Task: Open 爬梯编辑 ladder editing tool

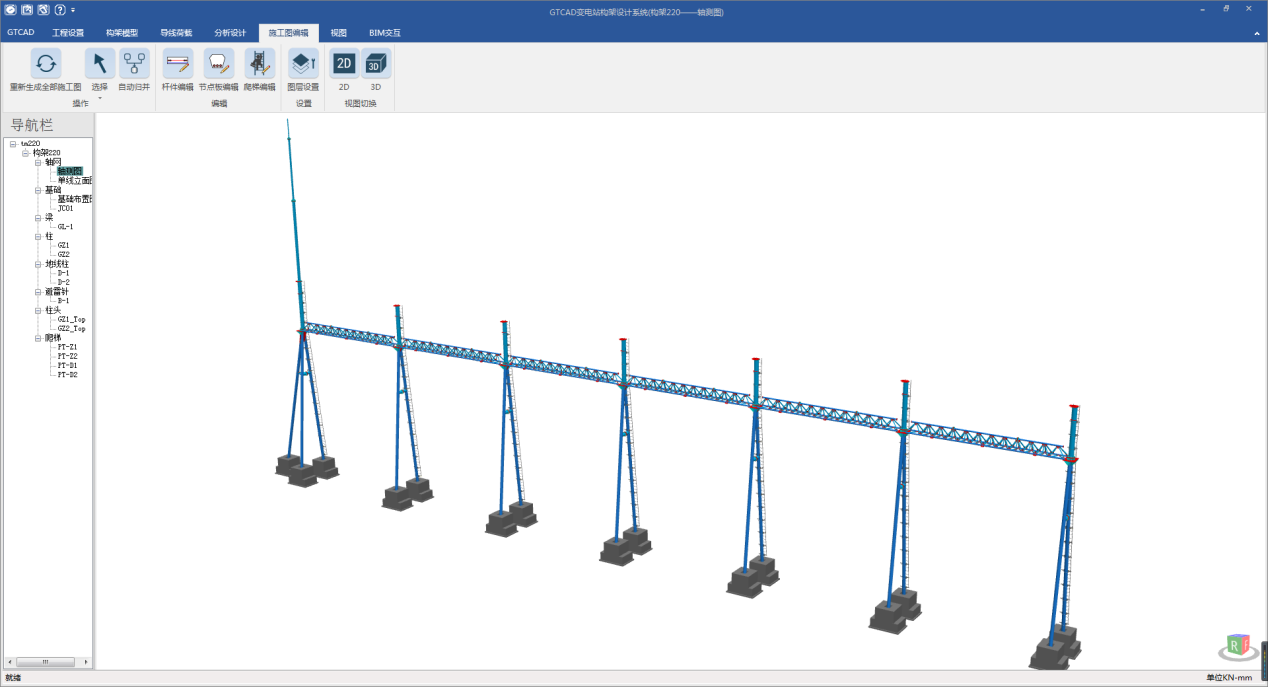Action: point(260,64)
